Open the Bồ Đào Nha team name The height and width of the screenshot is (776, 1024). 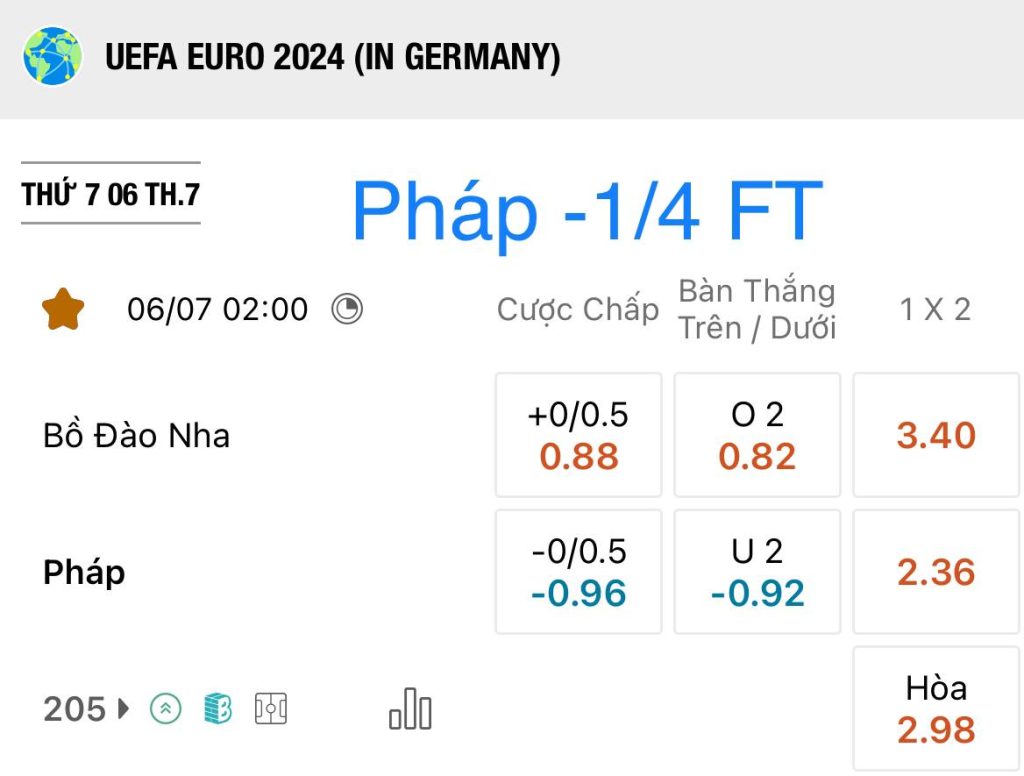pos(136,436)
